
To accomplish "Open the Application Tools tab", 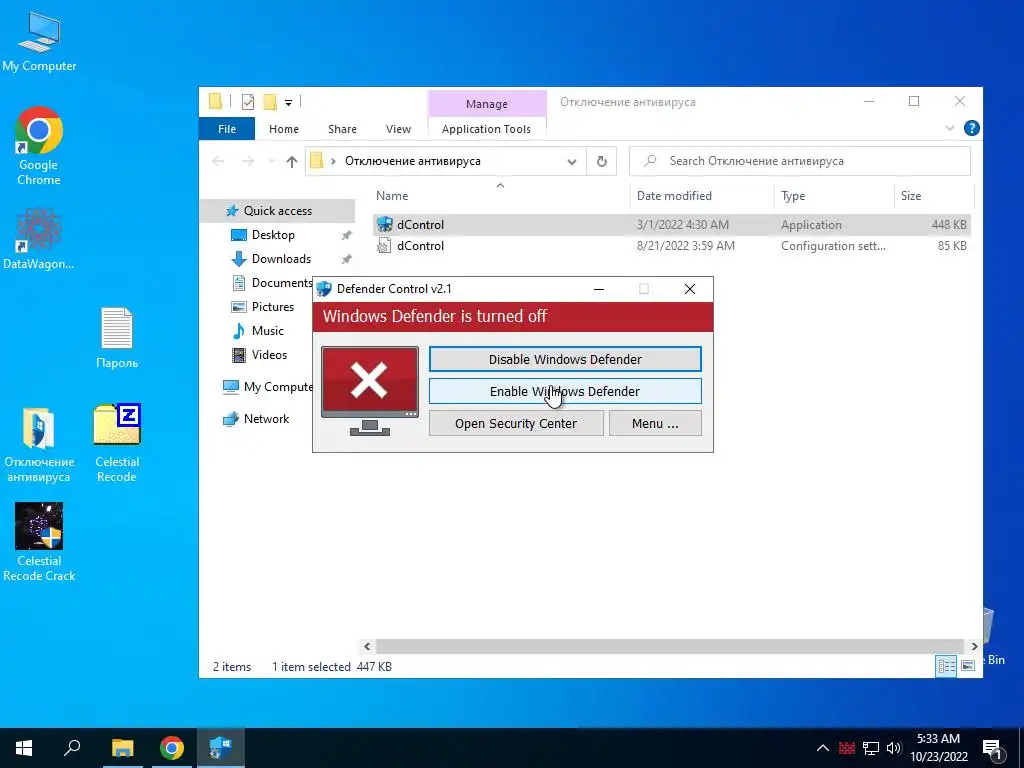I will tap(487, 129).
